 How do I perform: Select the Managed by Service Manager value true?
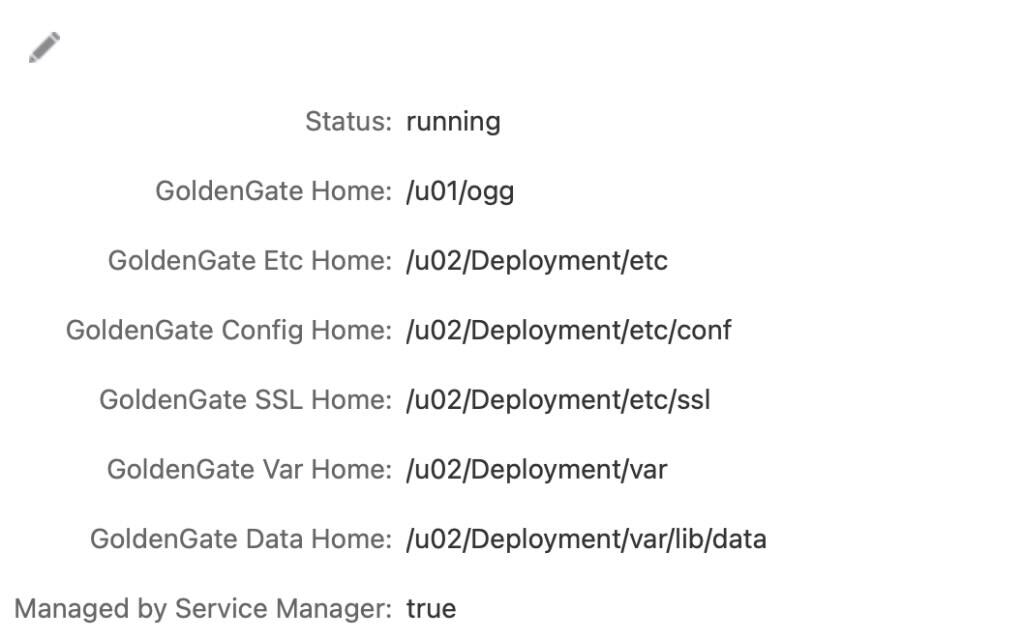point(431,608)
